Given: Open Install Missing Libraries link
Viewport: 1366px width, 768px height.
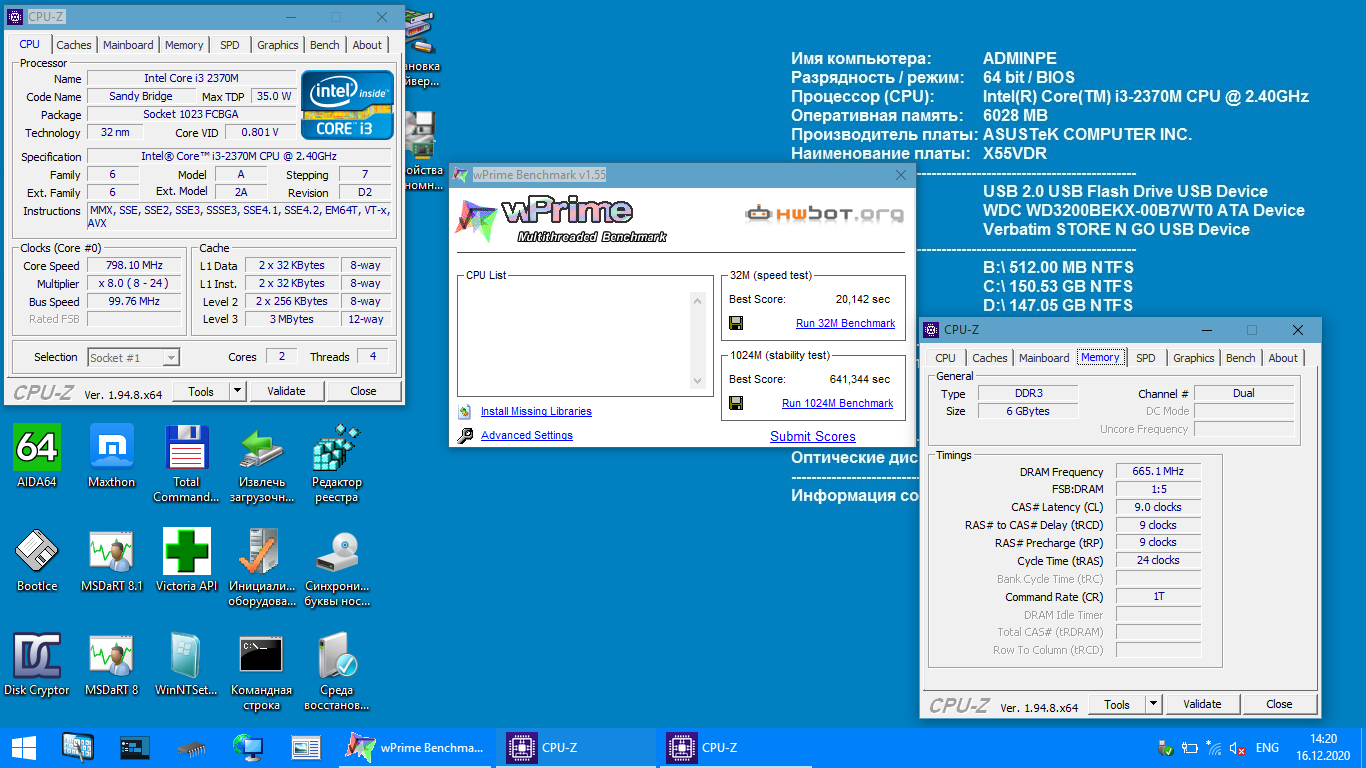Looking at the screenshot, I should [x=536, y=411].
